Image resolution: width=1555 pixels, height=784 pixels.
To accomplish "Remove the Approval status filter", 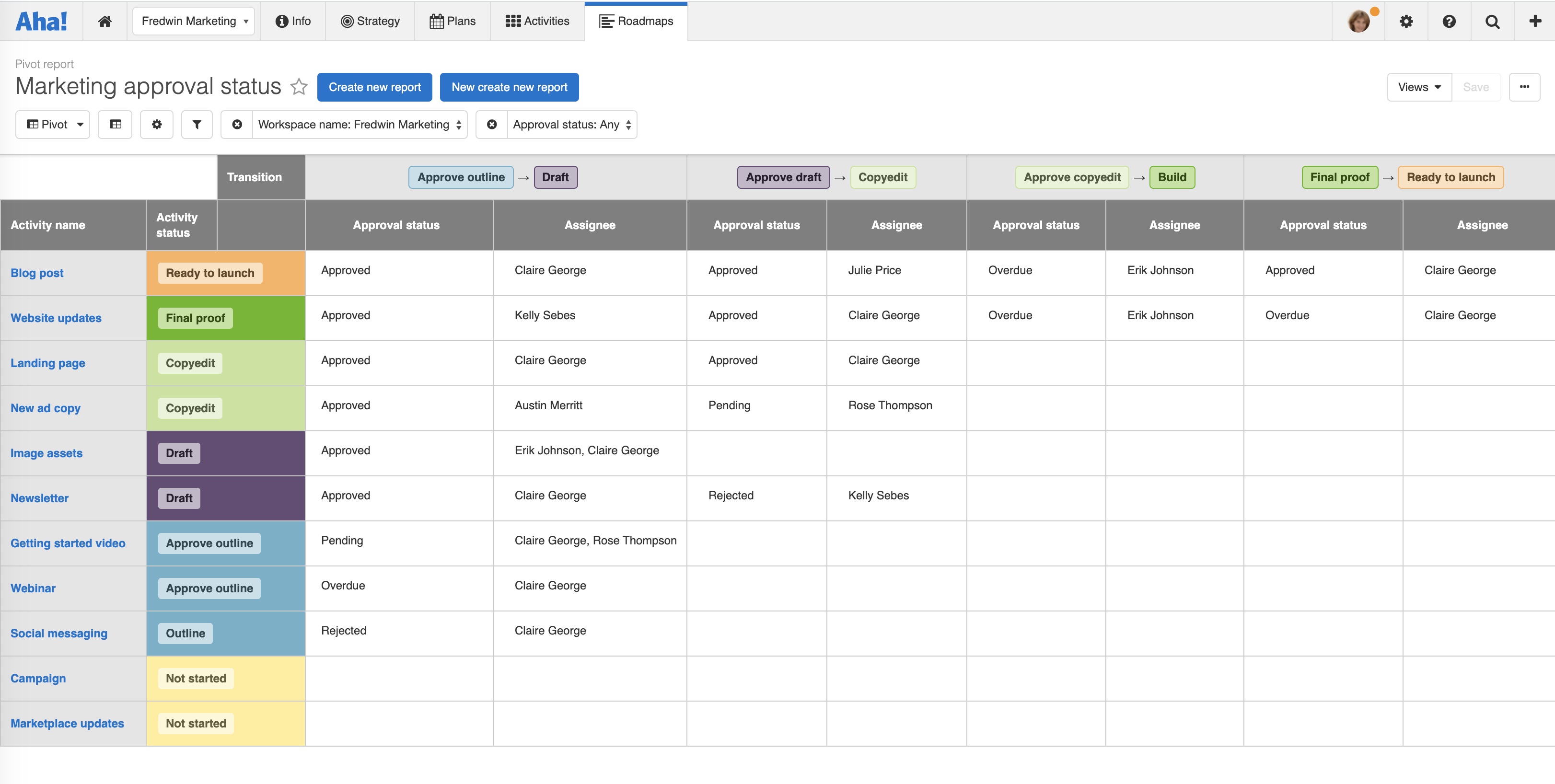I will tap(492, 124).
